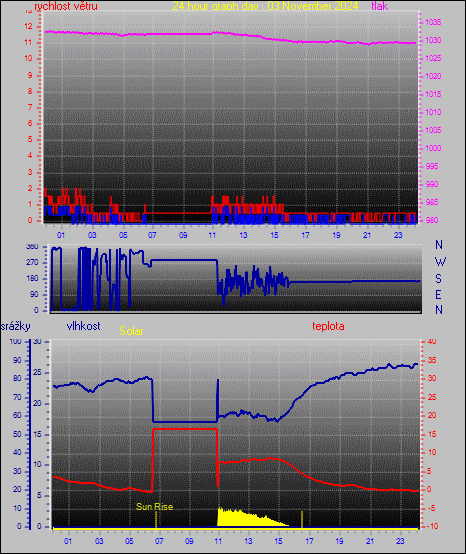Click the red 'teplota' temperature label
Screen dimensions: 466x554
[328, 326]
